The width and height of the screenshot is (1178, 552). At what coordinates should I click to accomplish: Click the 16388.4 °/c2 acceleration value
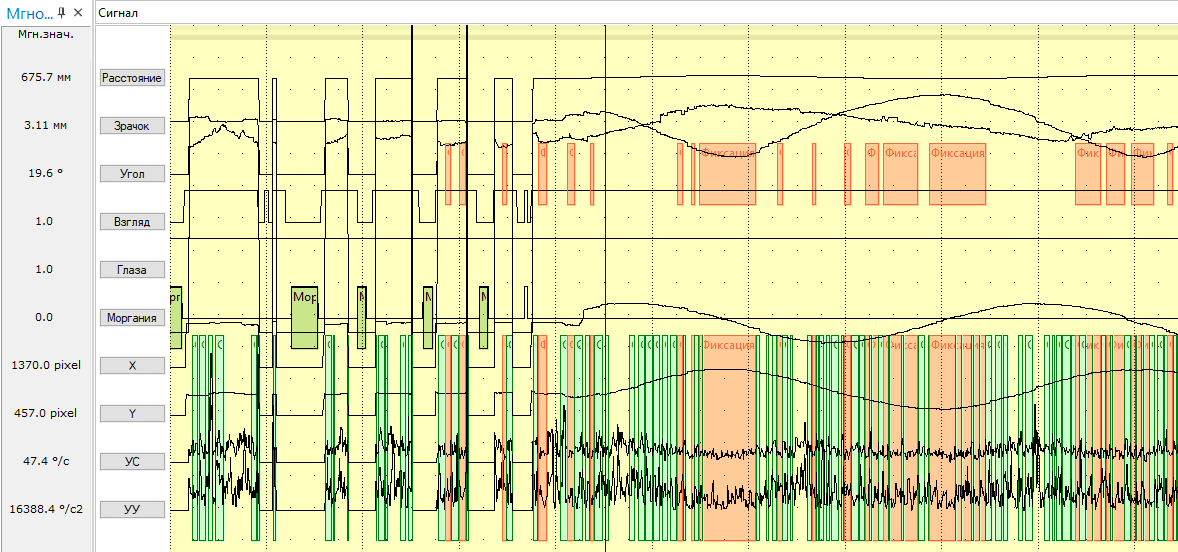pyautogui.click(x=45, y=509)
